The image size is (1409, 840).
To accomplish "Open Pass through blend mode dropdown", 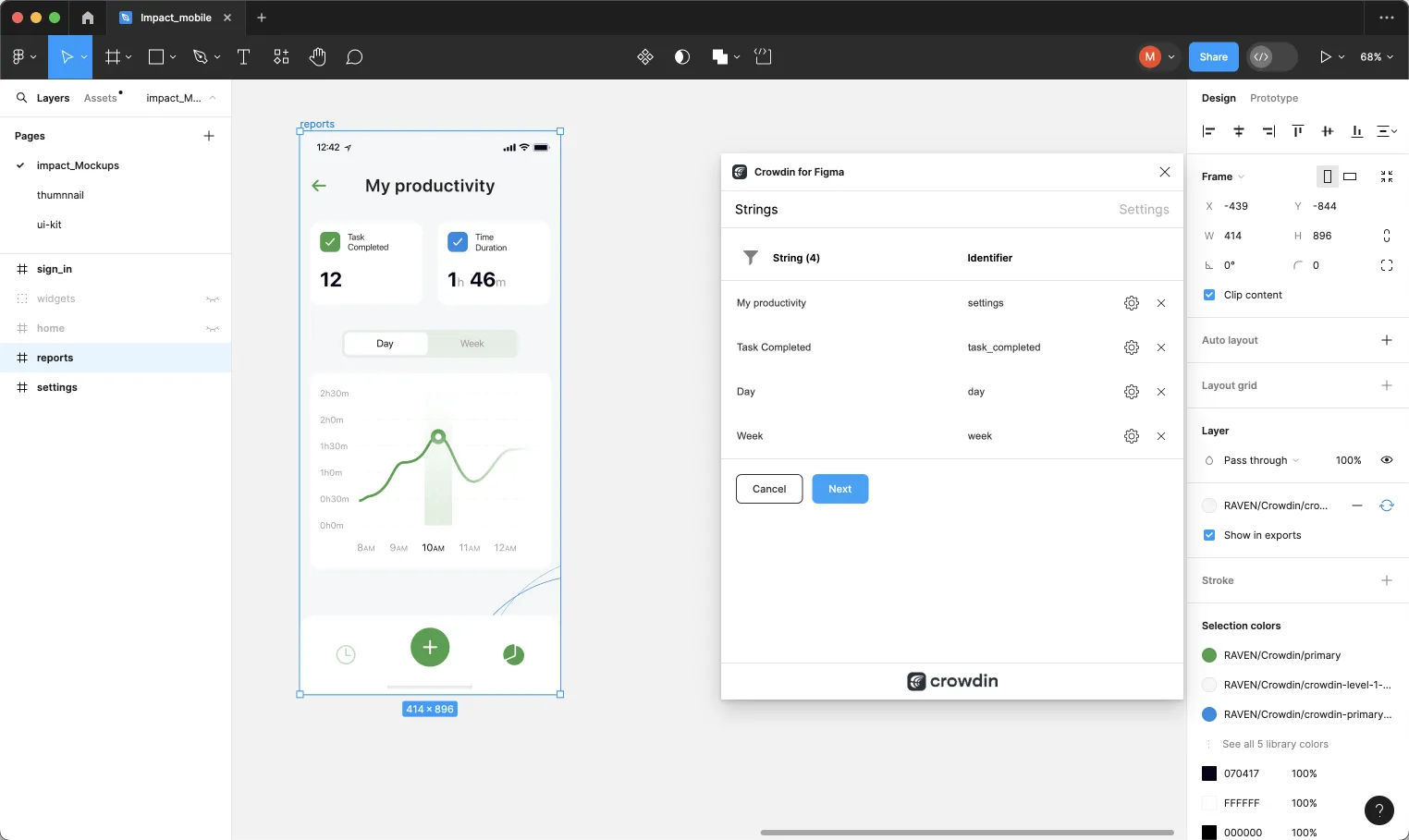I will click(1261, 460).
